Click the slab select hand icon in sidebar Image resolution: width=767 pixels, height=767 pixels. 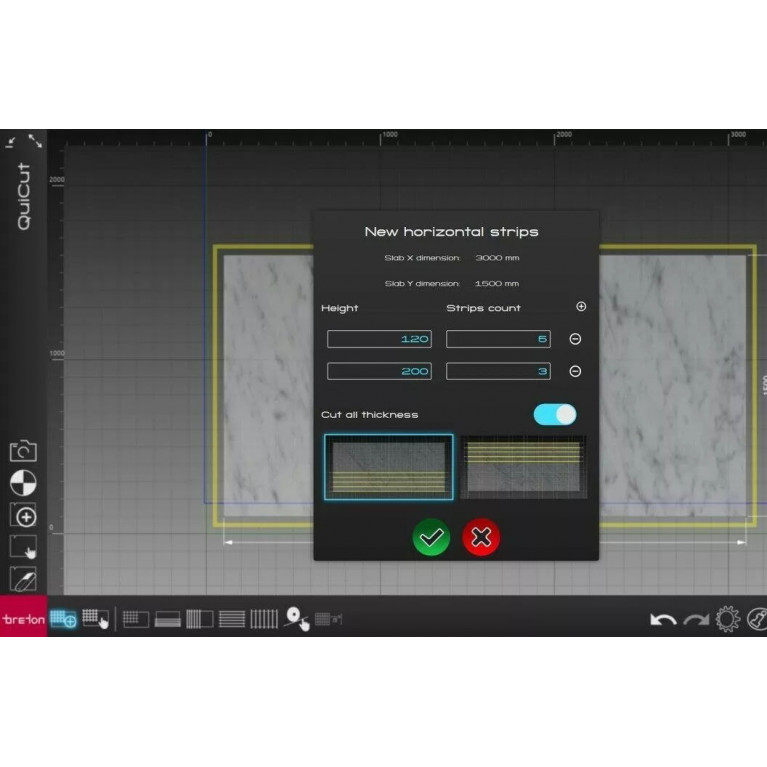(x=23, y=548)
